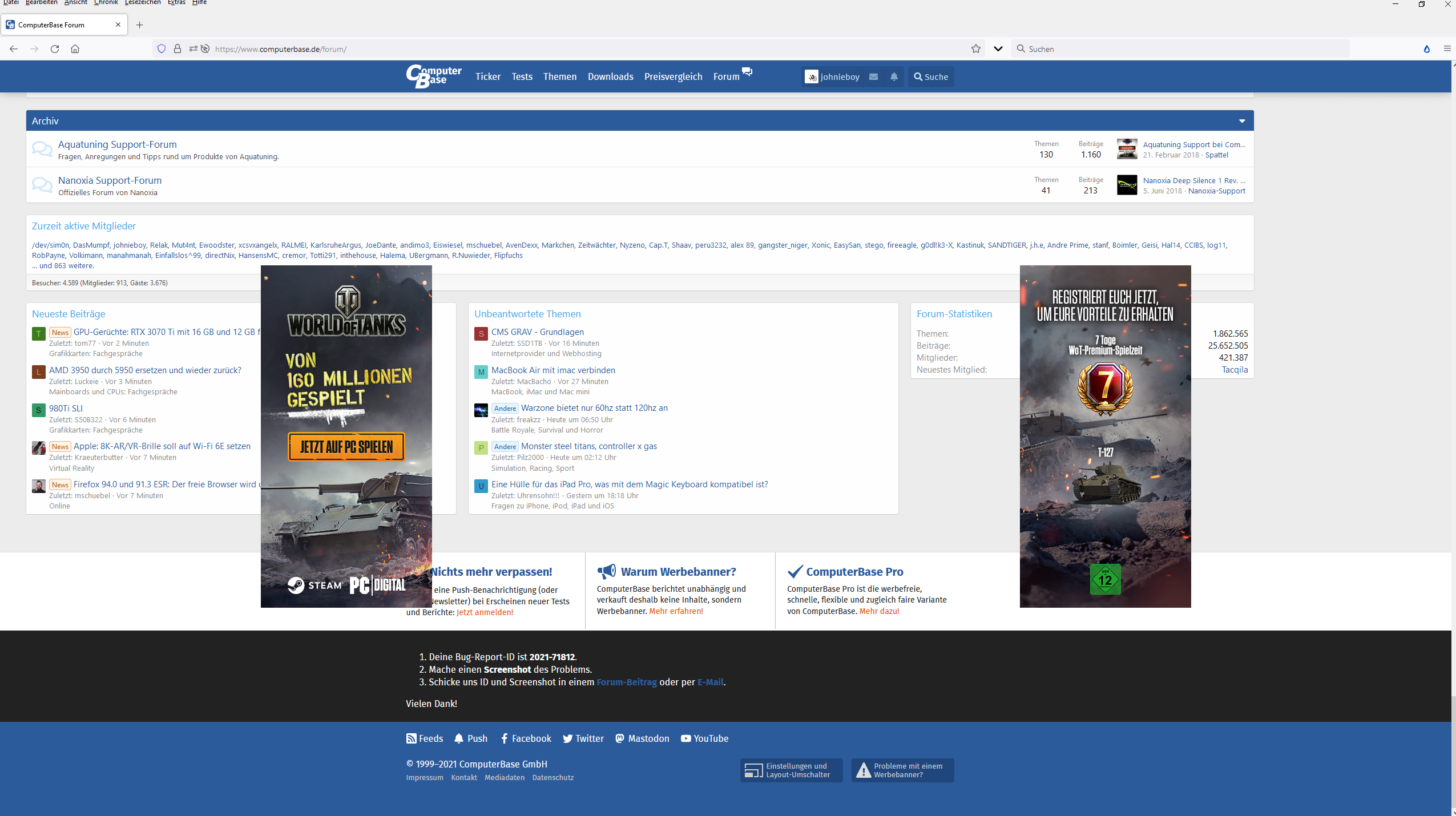Open the Mastodon social link
The image size is (1456, 816).
pos(642,738)
